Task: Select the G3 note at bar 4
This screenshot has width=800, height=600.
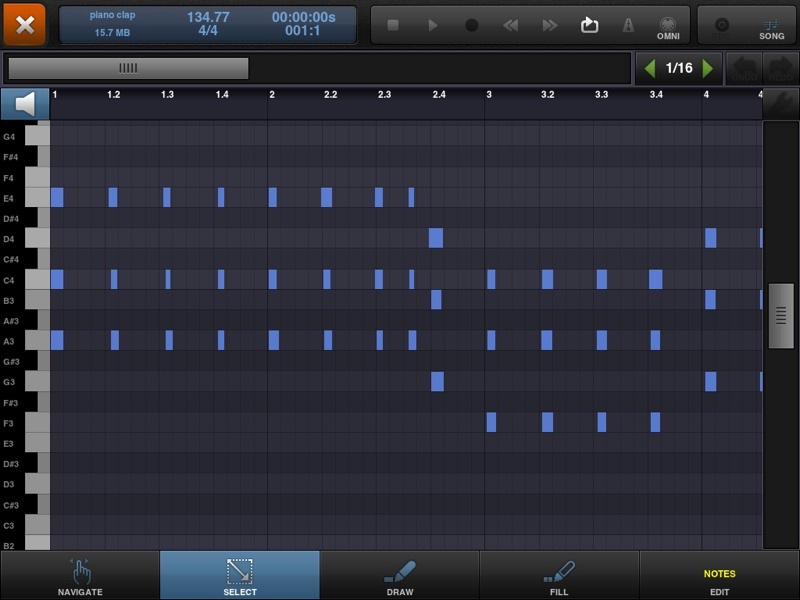Action: pyautogui.click(x=711, y=382)
